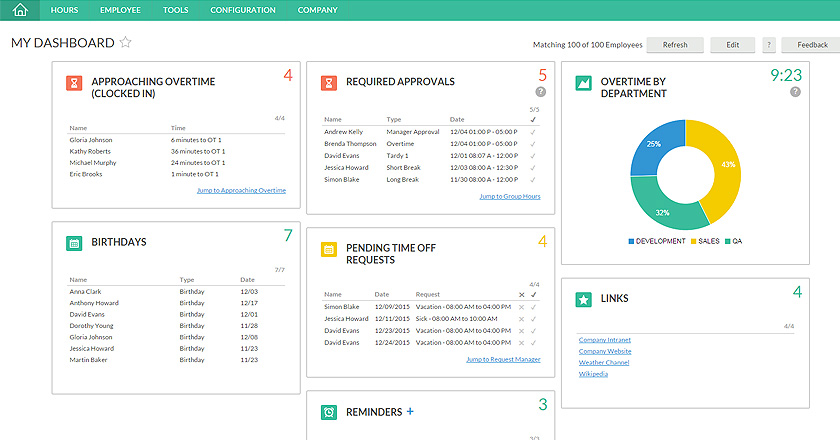Select Anna Clark birthday row
The image size is (840, 440).
pos(176,292)
